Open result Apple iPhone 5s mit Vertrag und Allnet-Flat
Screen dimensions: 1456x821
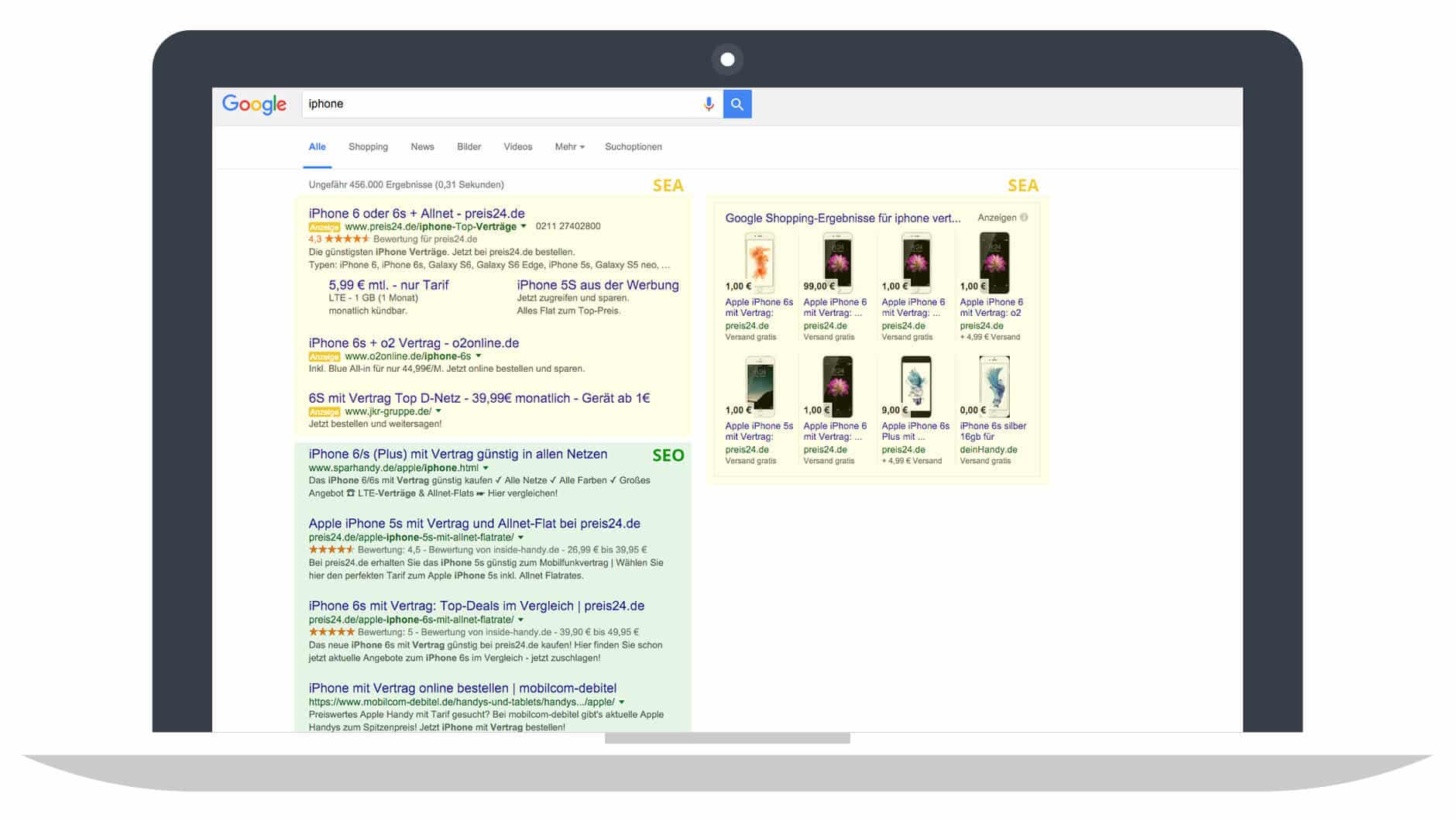pos(474,524)
